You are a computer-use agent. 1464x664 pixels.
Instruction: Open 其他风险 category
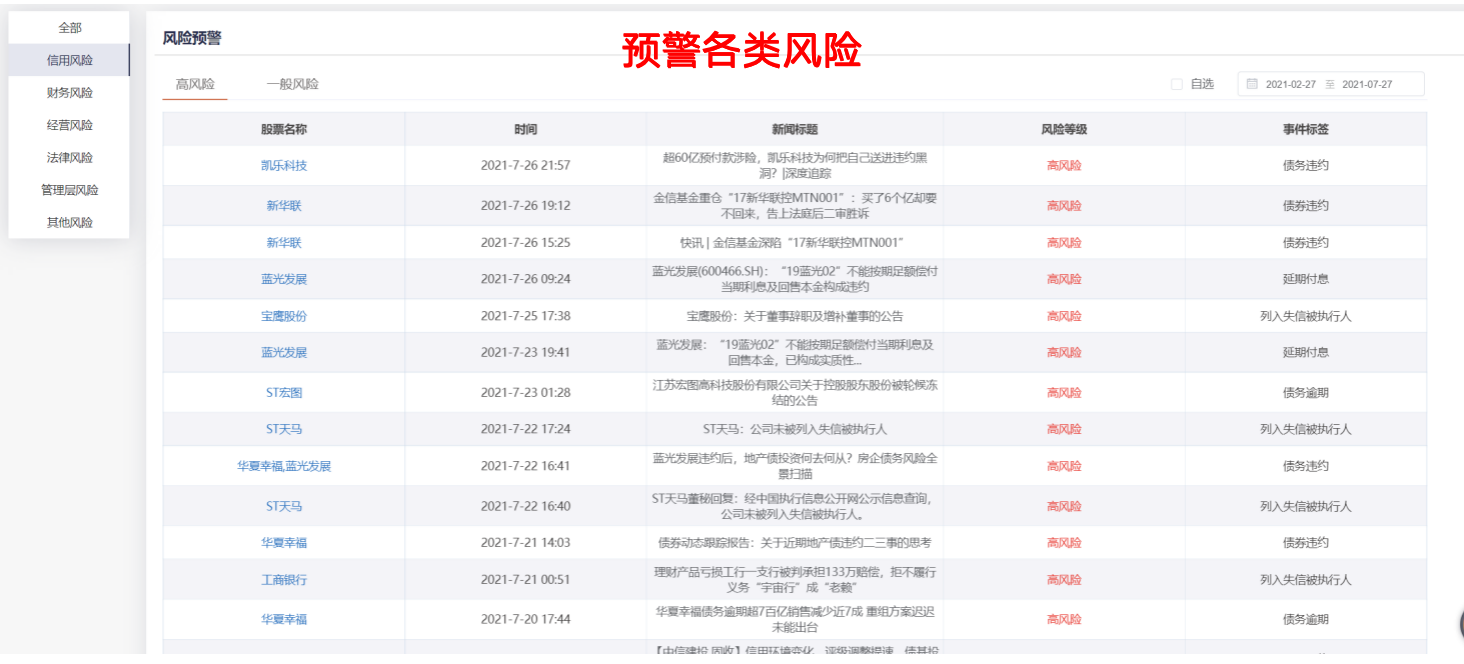click(x=69, y=222)
